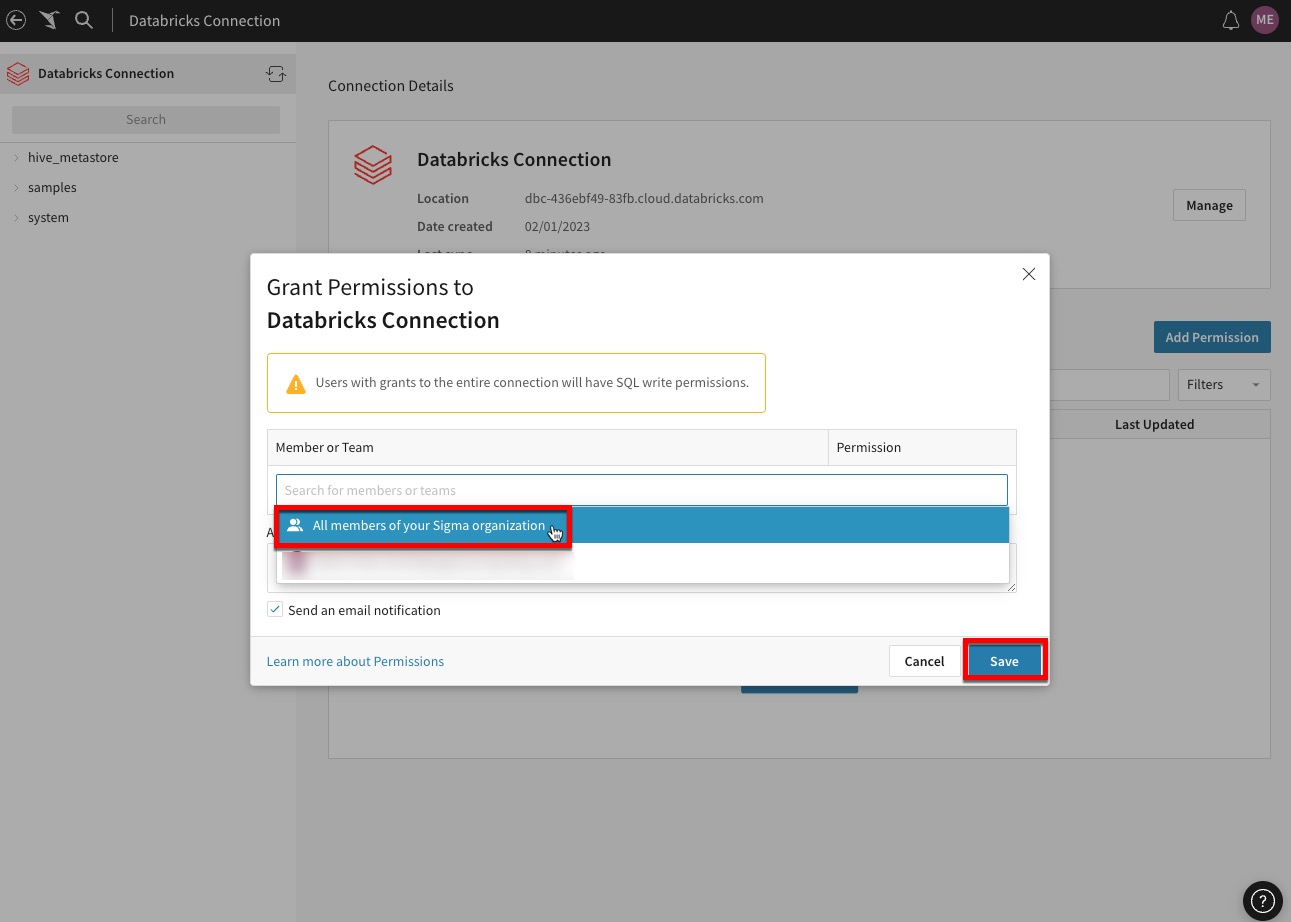Select the blurred member suggestion row
The image size is (1291, 922).
pyautogui.click(x=642, y=563)
